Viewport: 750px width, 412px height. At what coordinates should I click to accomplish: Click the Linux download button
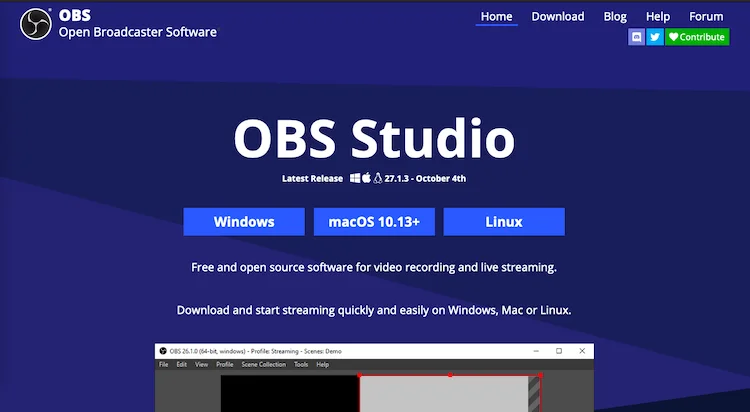coord(504,222)
